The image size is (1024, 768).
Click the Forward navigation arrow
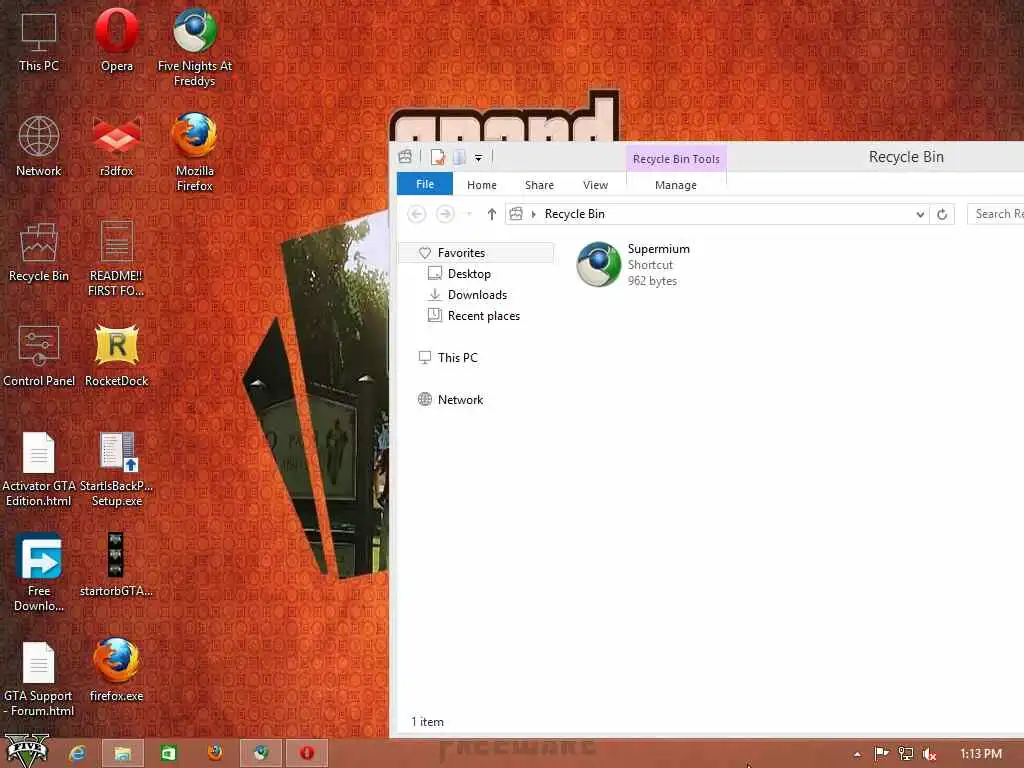[445, 214]
